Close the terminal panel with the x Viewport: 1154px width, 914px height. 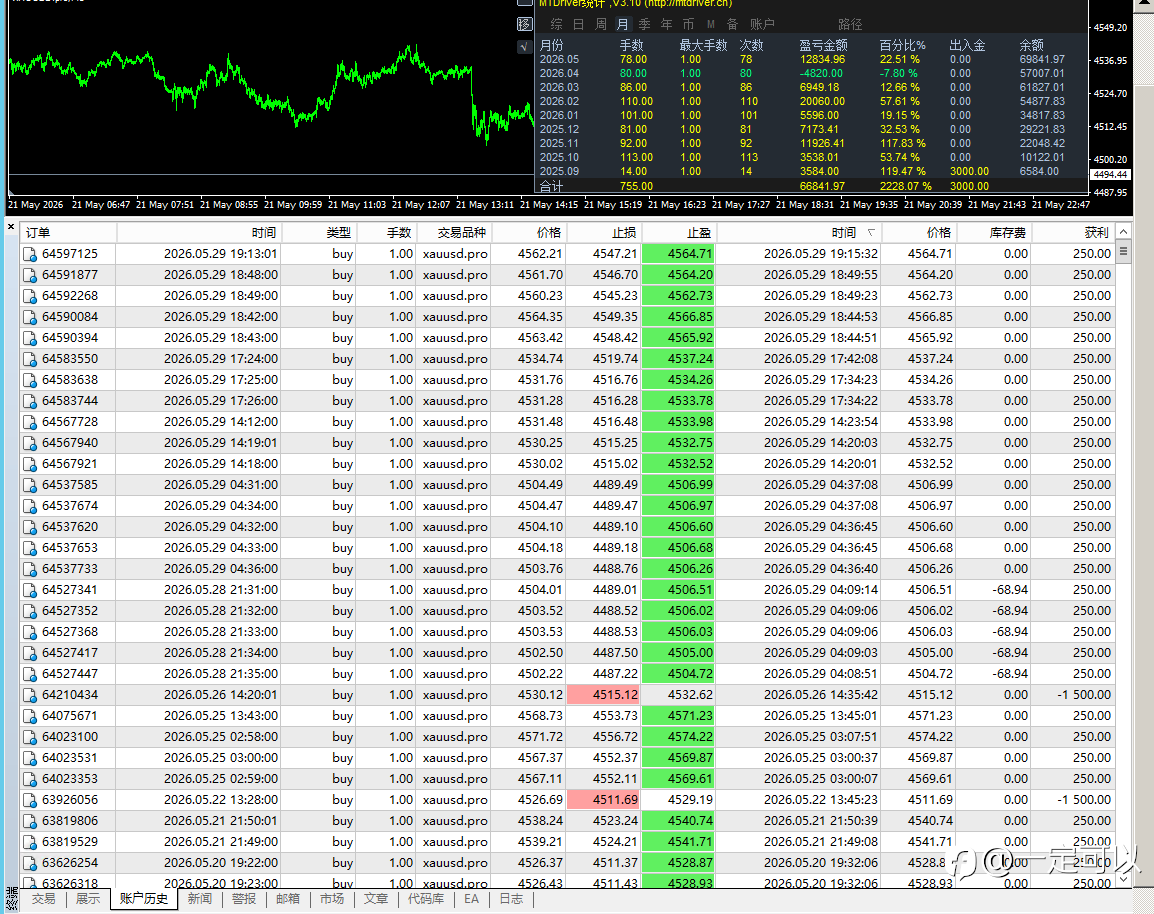[11, 227]
